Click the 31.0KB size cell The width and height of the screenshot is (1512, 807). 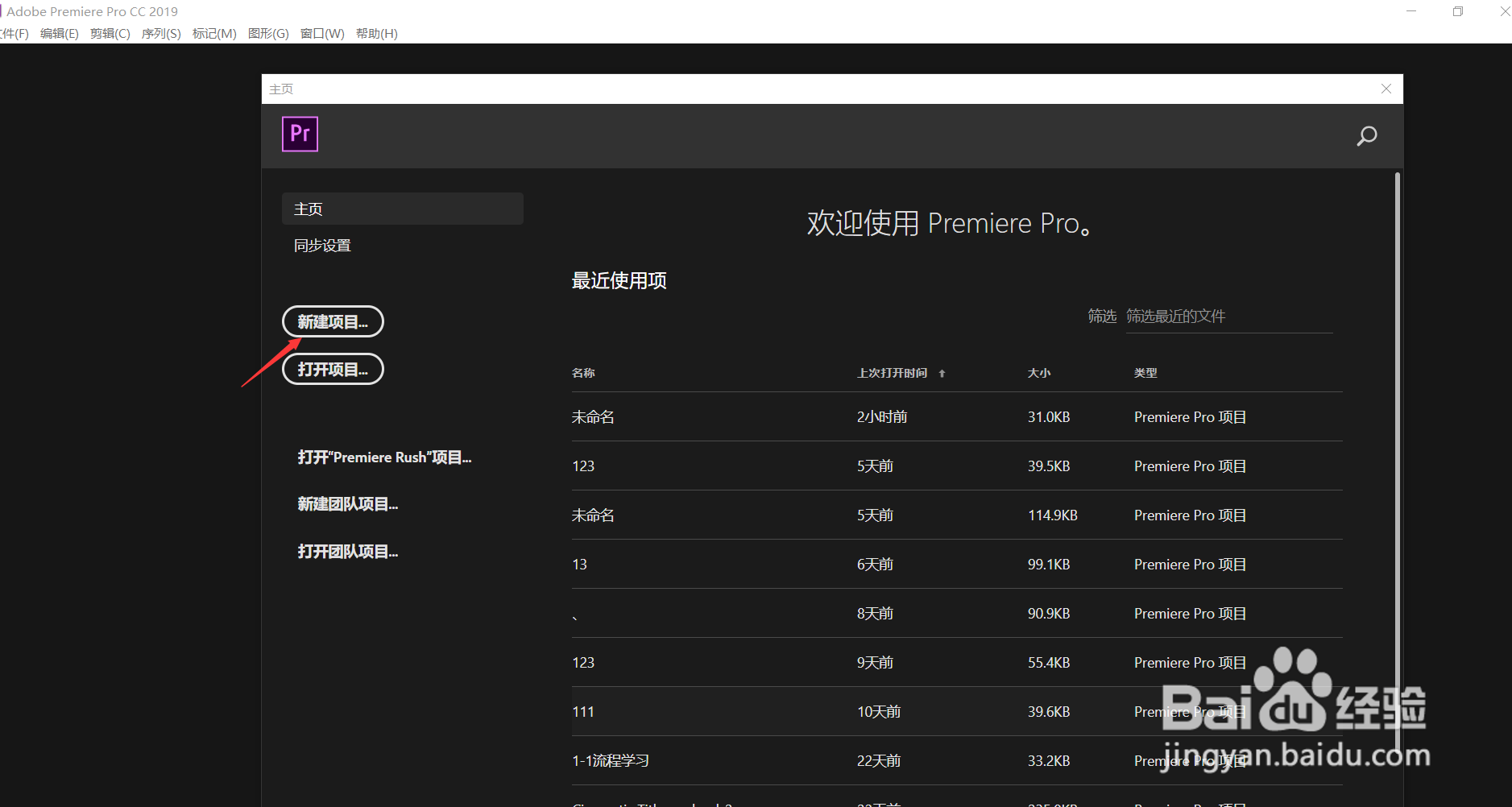[1049, 417]
